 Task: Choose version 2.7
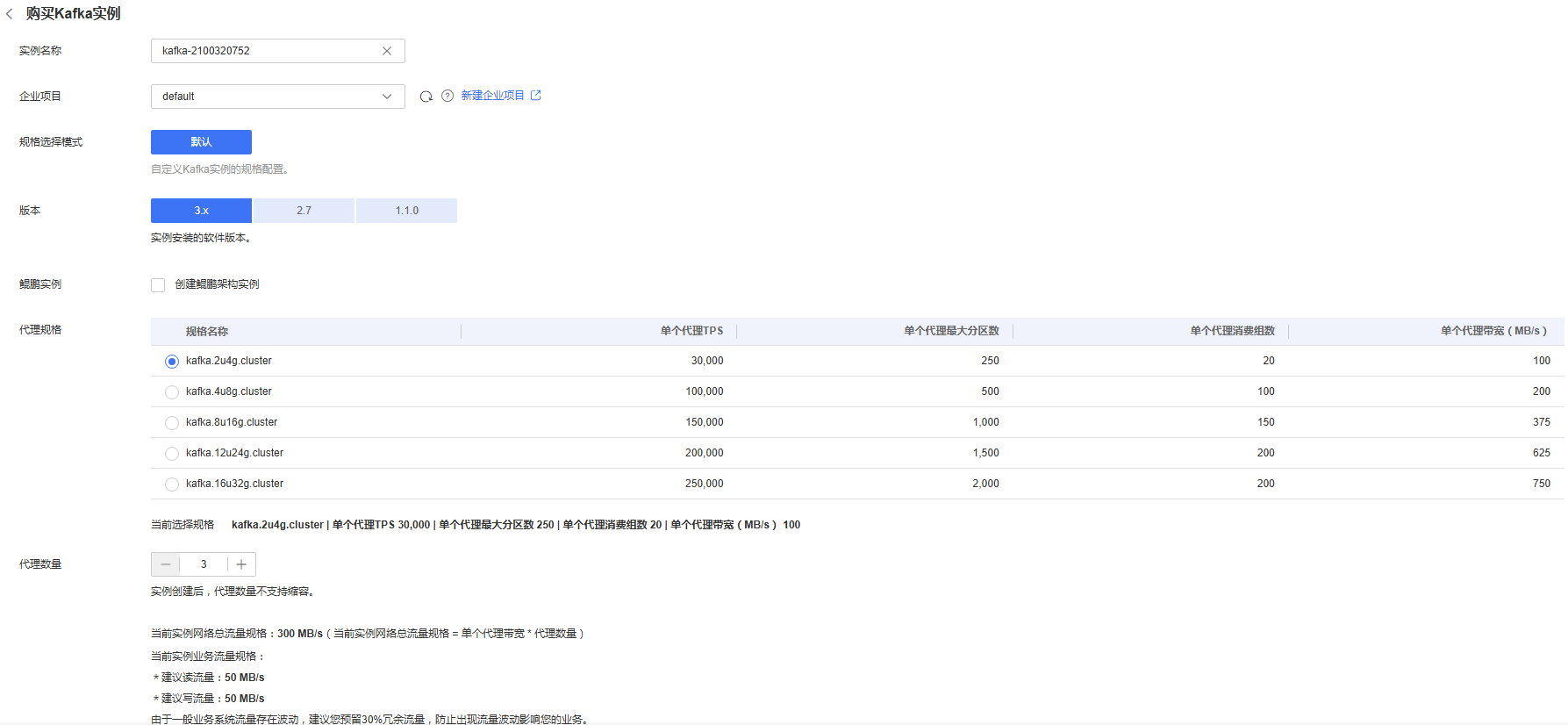pyautogui.click(x=304, y=211)
